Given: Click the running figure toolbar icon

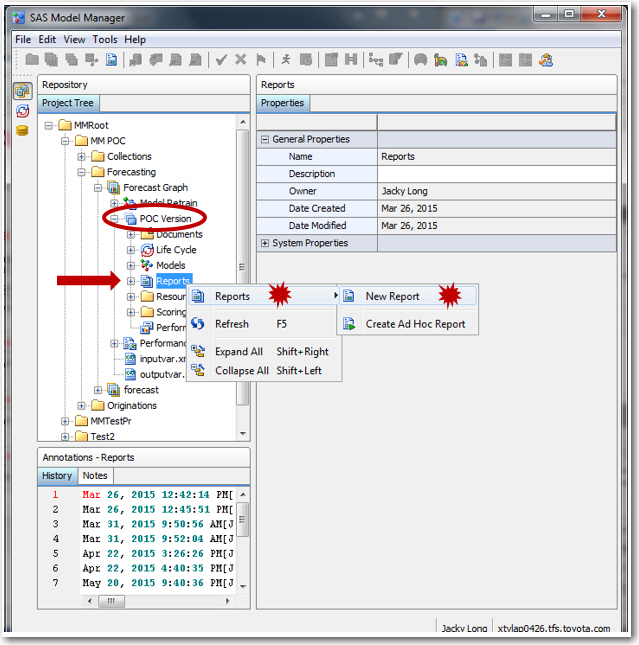Looking at the screenshot, I should [x=286, y=60].
